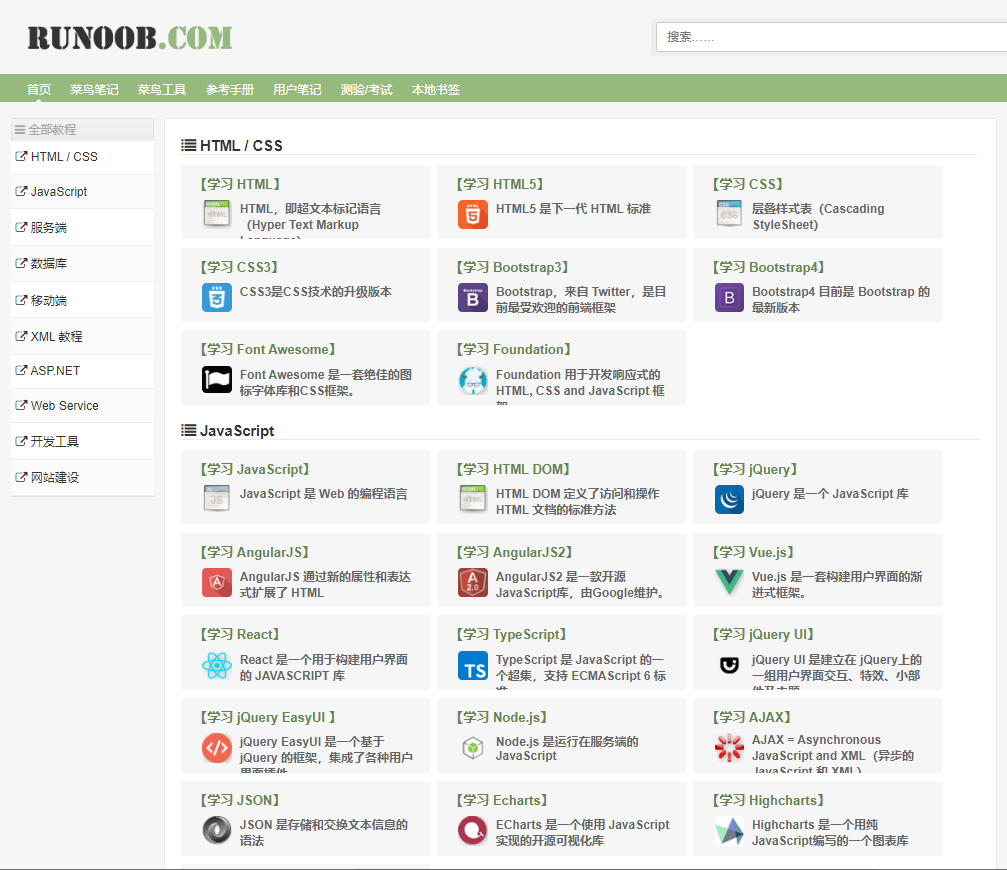
Task: Click the React atom icon
Action: click(x=216, y=665)
